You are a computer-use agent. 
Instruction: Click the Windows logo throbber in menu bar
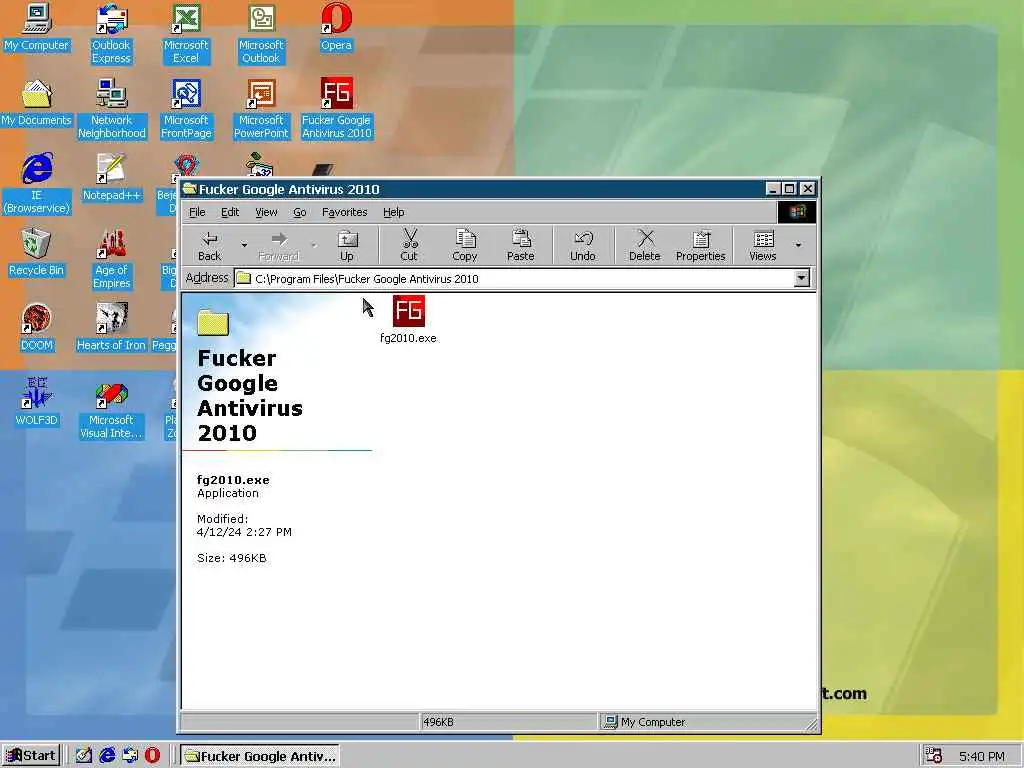(x=797, y=212)
